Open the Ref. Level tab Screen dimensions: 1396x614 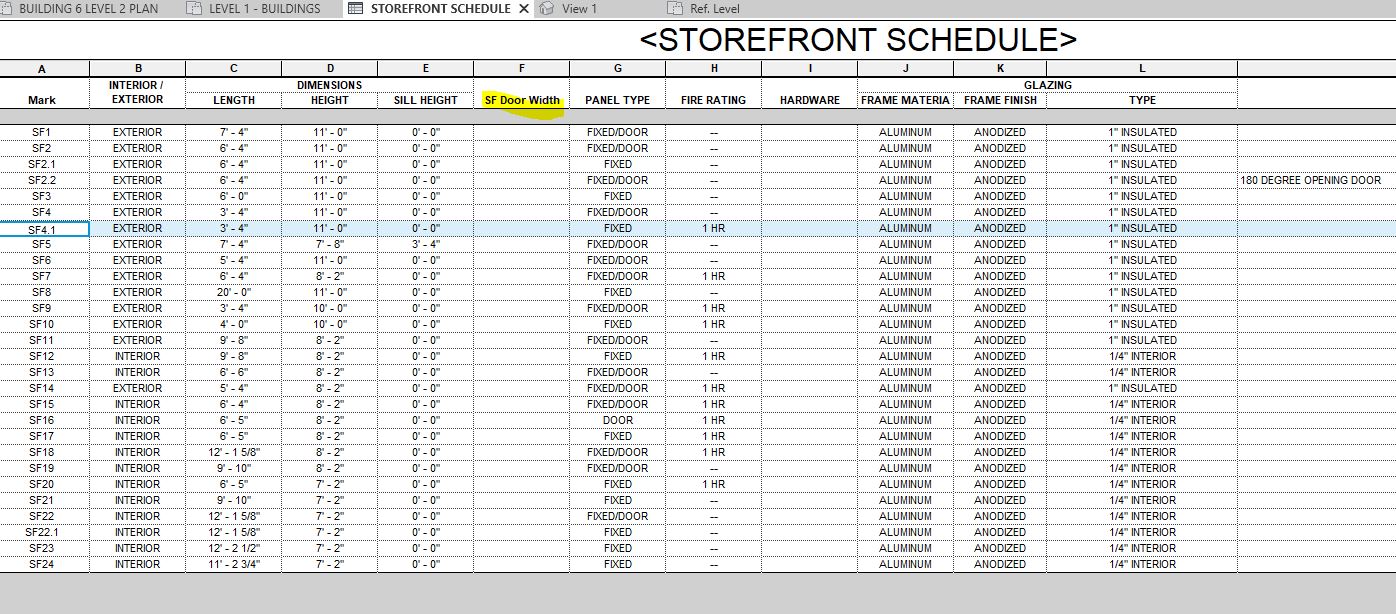pyautogui.click(x=714, y=8)
